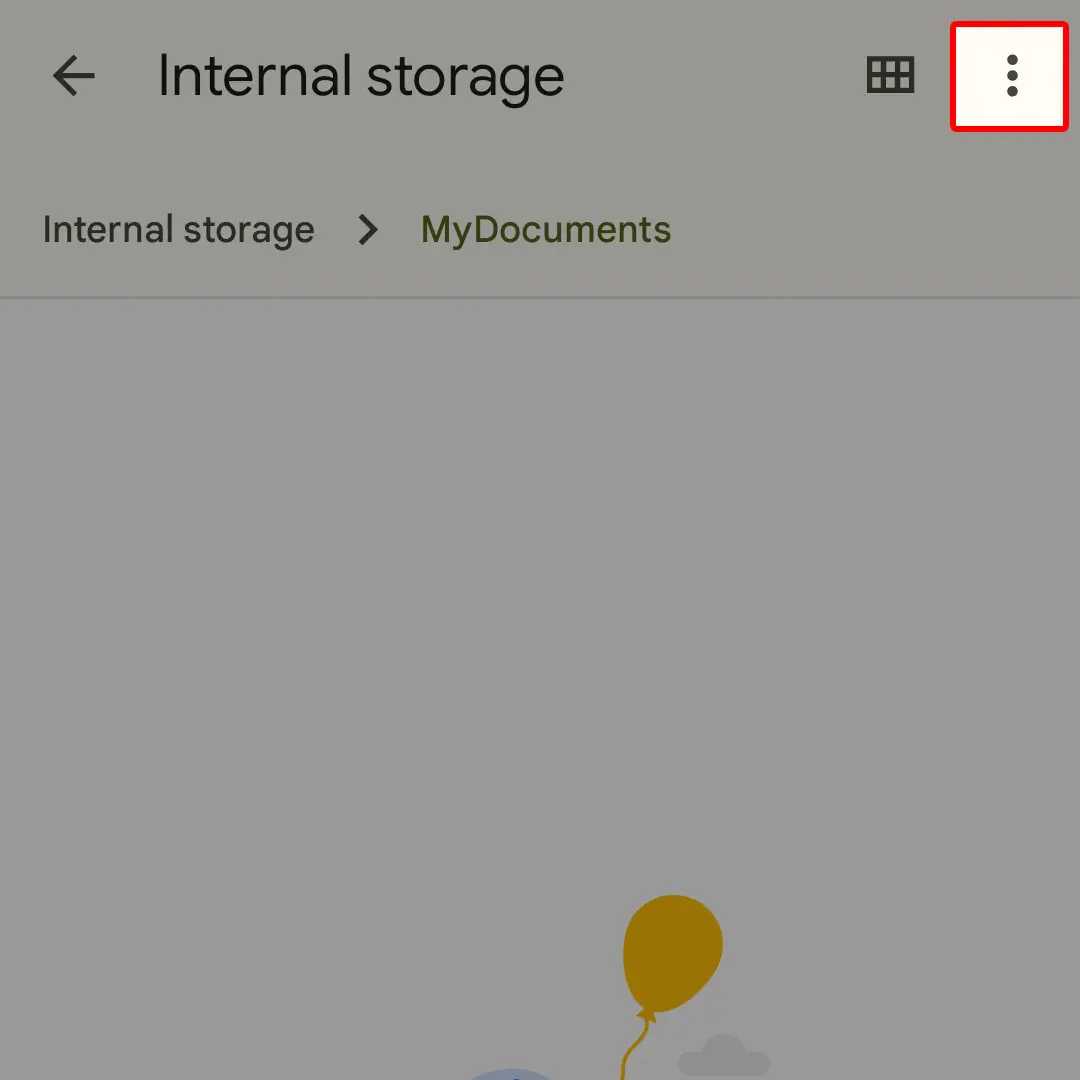Show more options for this folder
The height and width of the screenshot is (1080, 1080).
click(1011, 76)
